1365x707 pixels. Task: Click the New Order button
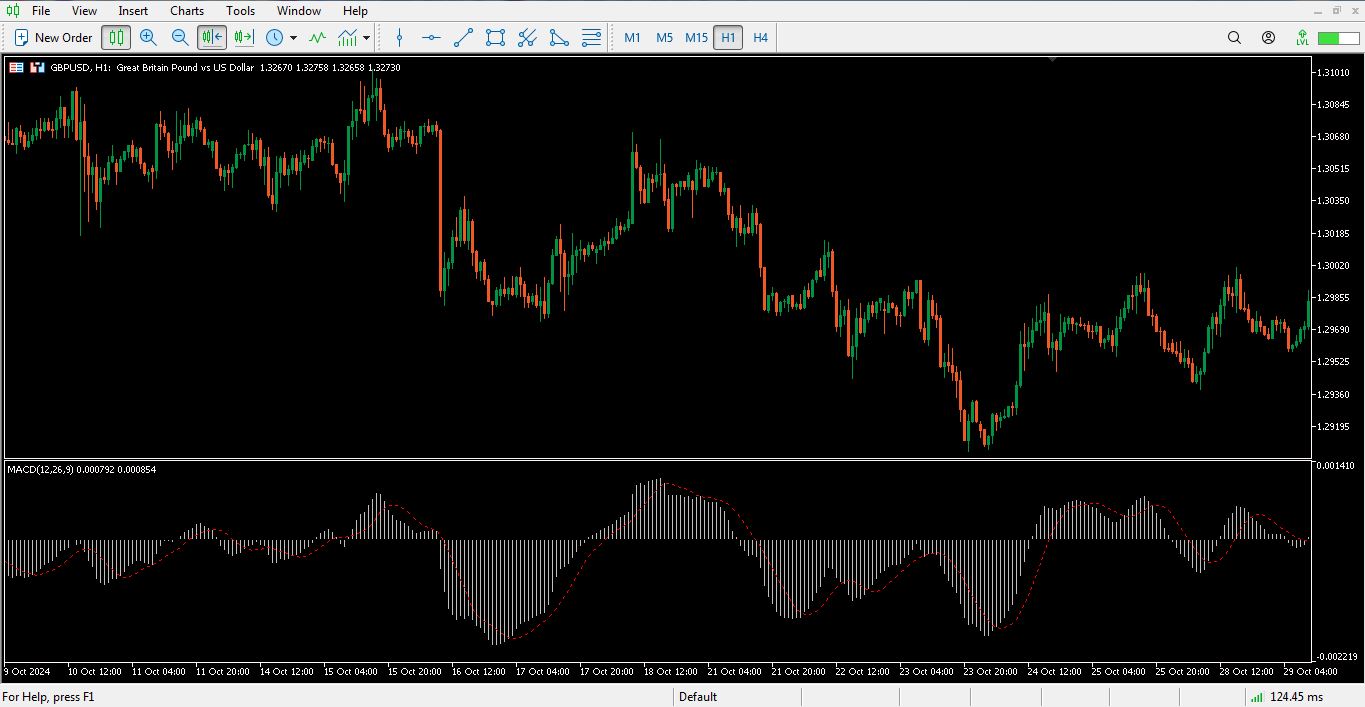(x=53, y=38)
